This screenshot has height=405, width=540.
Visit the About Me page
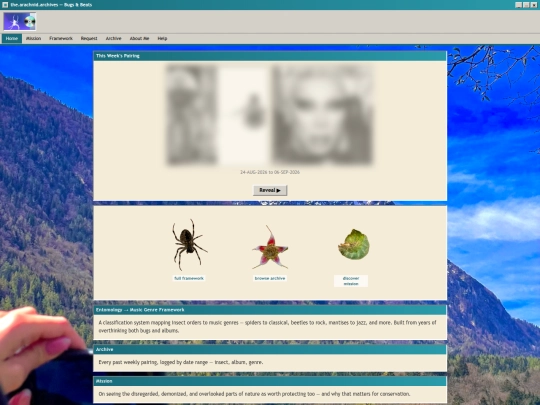click(x=139, y=38)
